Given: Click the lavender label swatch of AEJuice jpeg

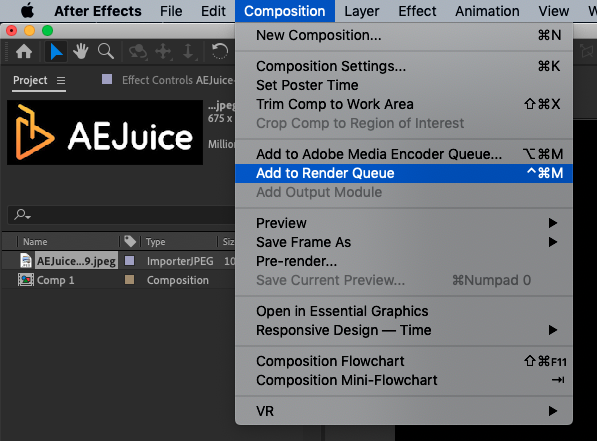Looking at the screenshot, I should coord(130,261).
